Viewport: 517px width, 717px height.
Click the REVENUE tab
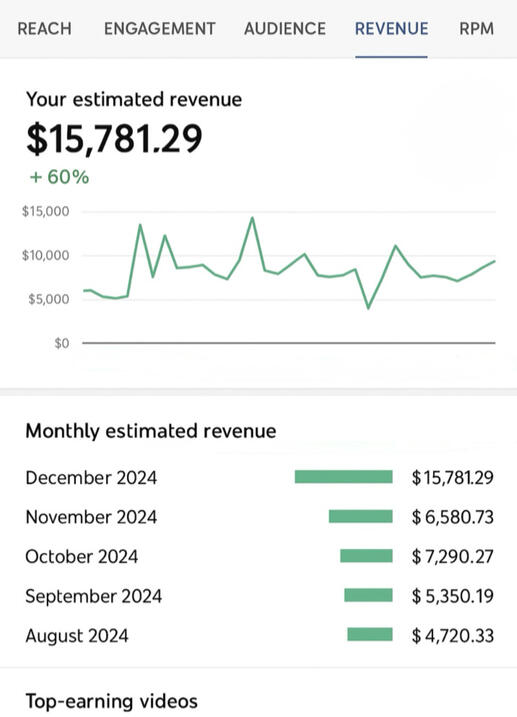(392, 29)
